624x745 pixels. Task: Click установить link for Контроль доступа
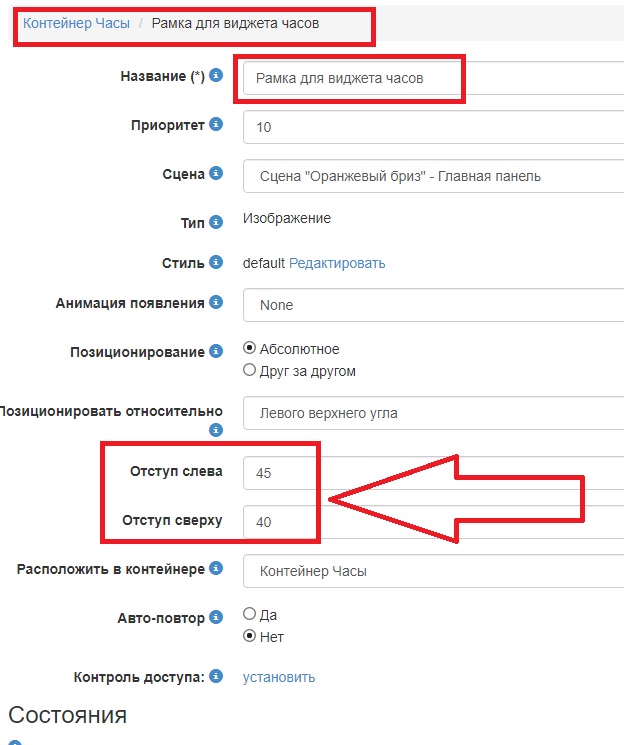(x=279, y=677)
